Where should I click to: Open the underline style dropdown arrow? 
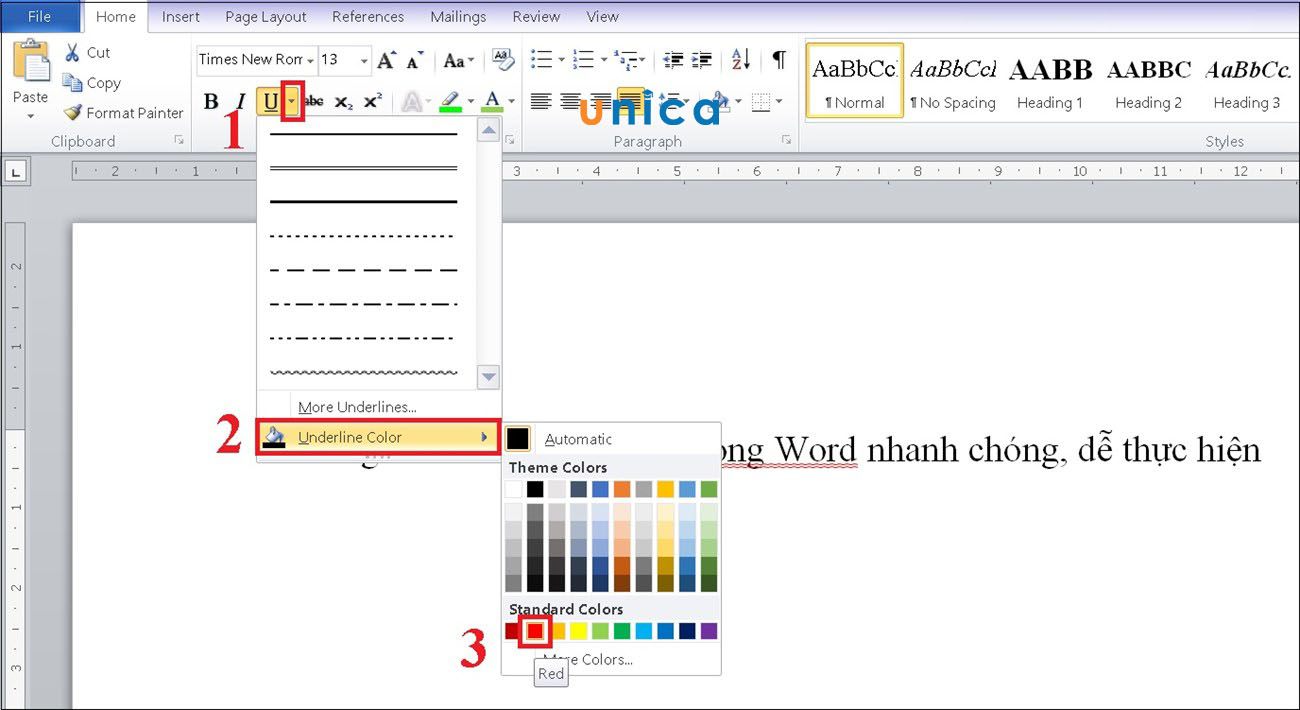pos(292,101)
